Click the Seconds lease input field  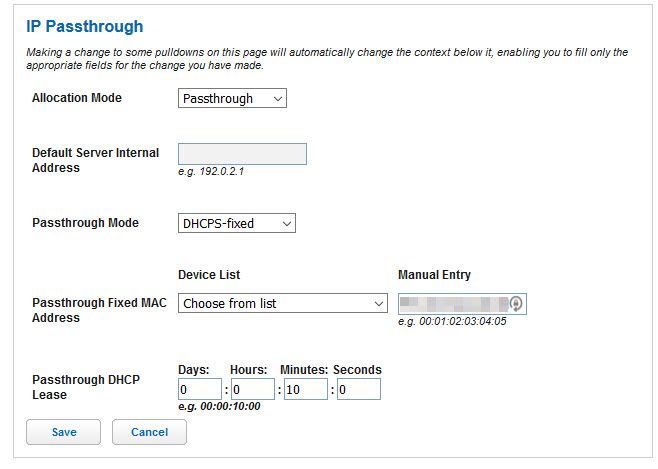[x=358, y=389]
